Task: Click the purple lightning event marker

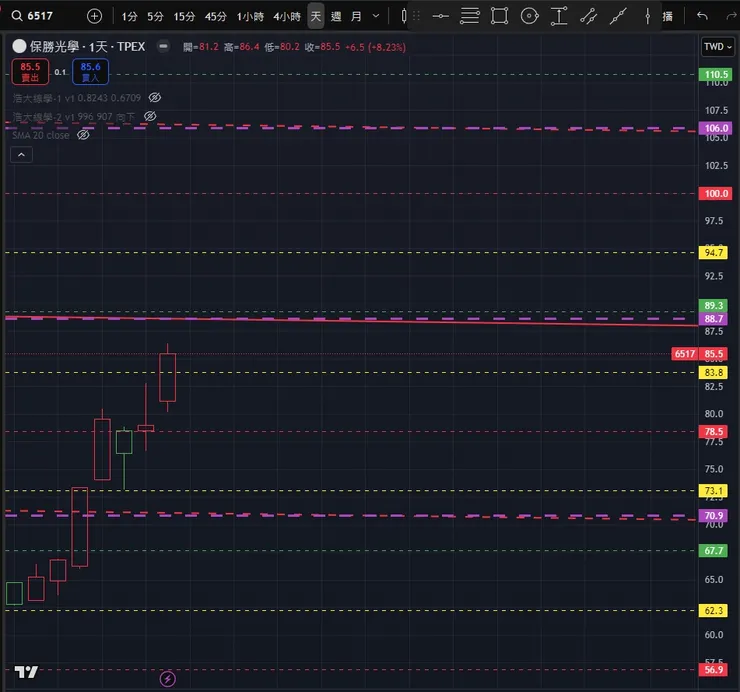Action: pyautogui.click(x=168, y=679)
